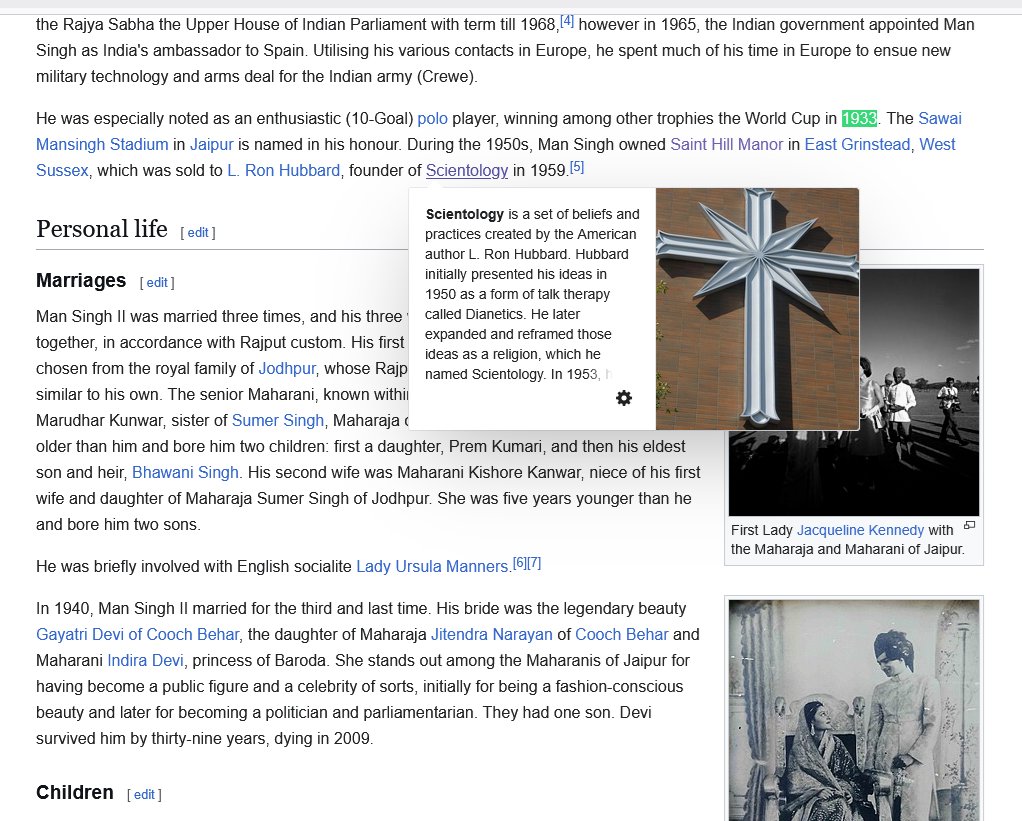Open the Scientology cross preview image
Screen dimensions: 1022x821
pos(757,309)
